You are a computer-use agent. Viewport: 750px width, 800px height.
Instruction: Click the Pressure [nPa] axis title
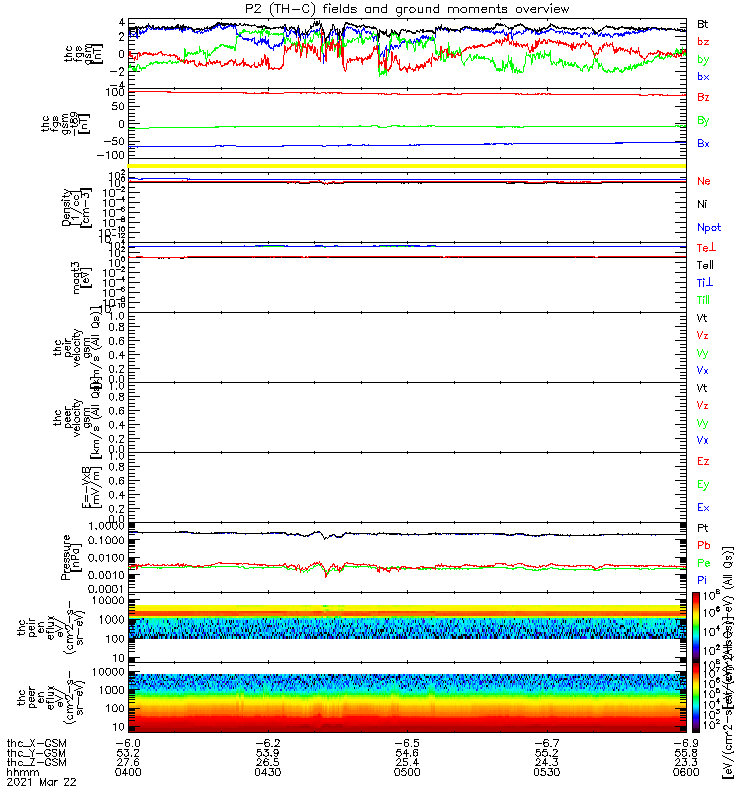70,557
